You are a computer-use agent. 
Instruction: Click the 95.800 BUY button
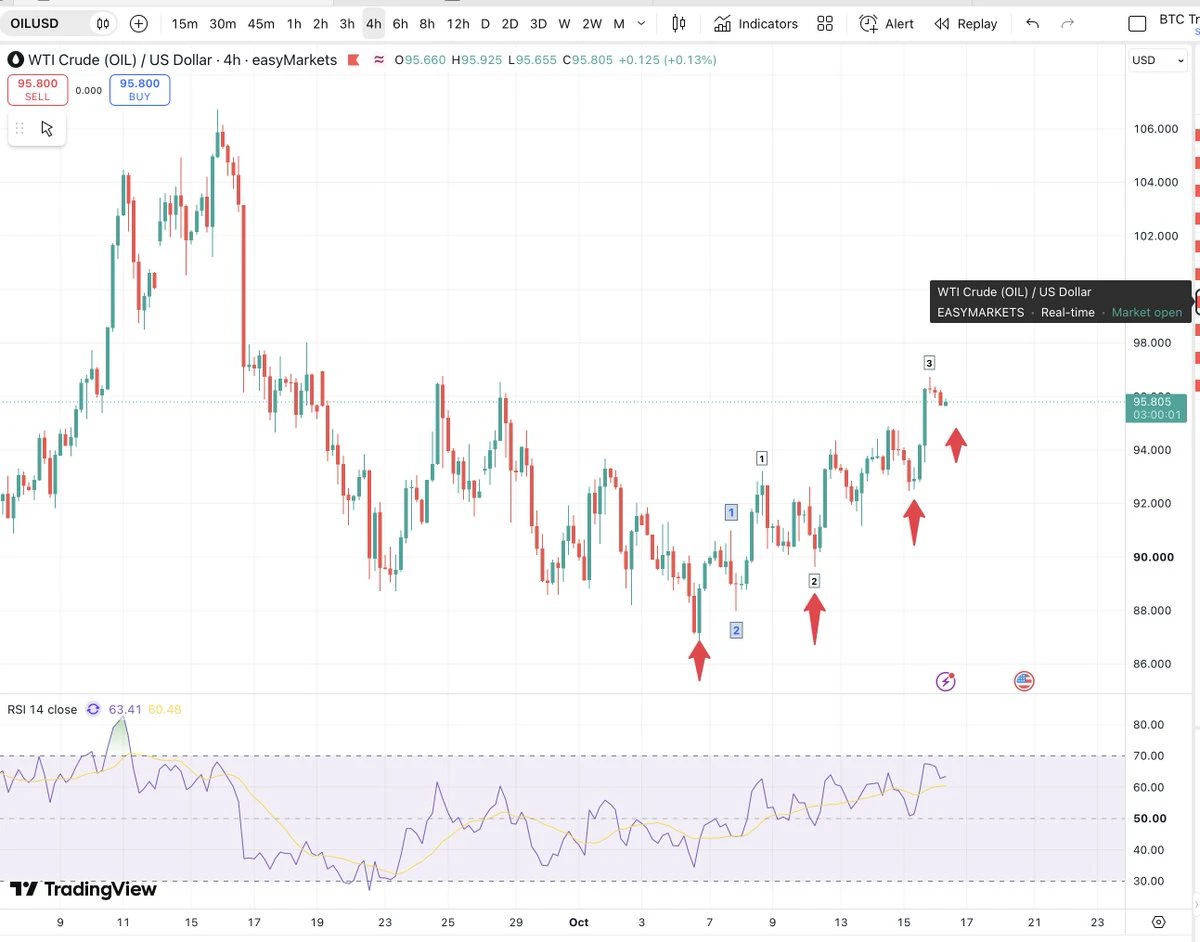pos(139,89)
